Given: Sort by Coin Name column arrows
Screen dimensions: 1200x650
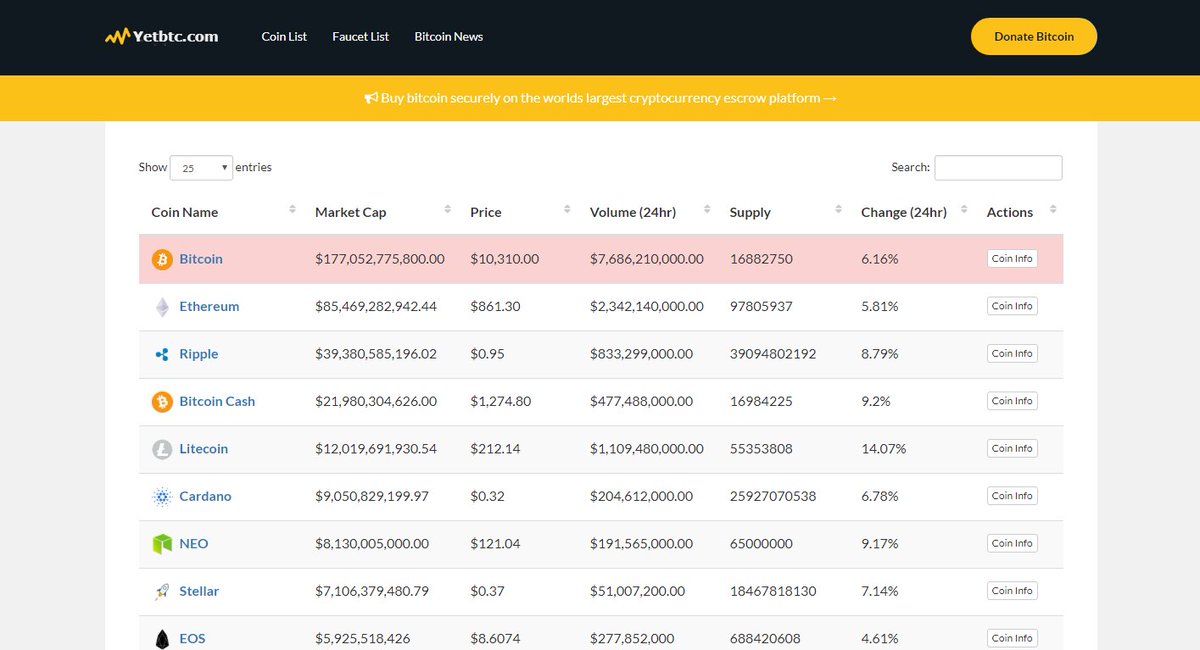Looking at the screenshot, I should tap(292, 209).
